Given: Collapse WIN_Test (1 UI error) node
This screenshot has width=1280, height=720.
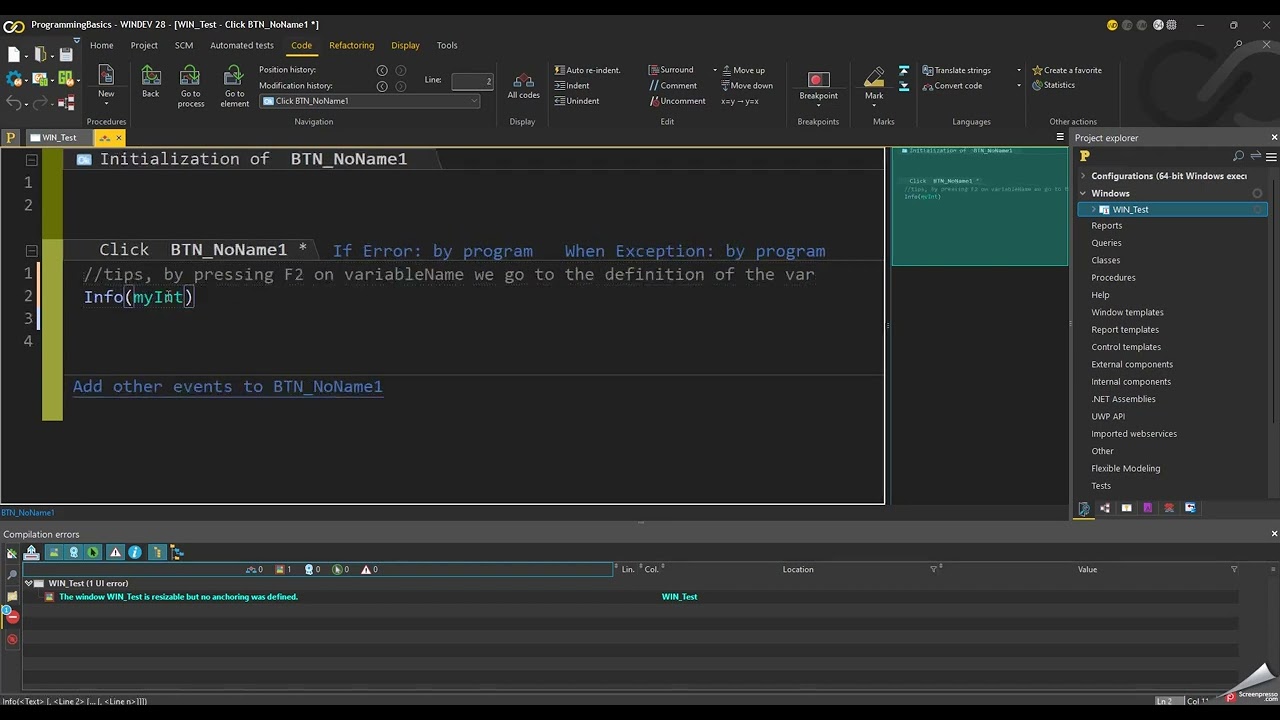Looking at the screenshot, I should click(x=28, y=583).
